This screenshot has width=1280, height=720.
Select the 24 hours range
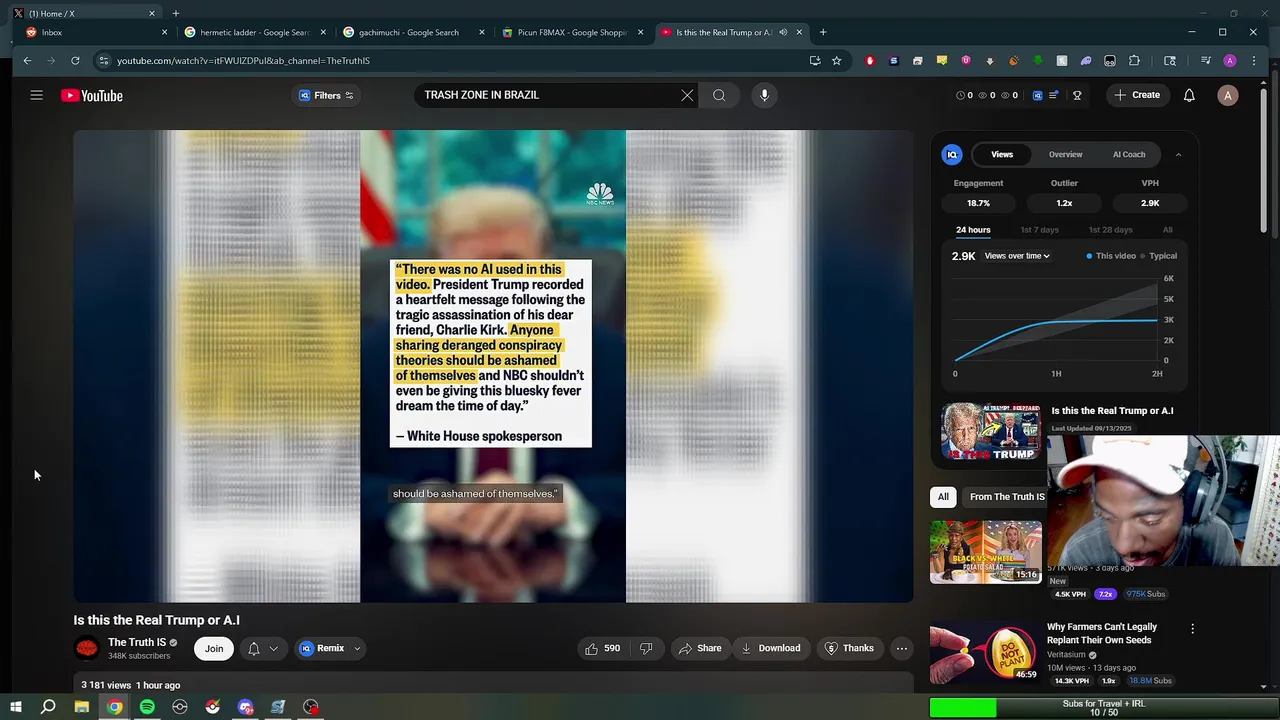click(x=973, y=230)
